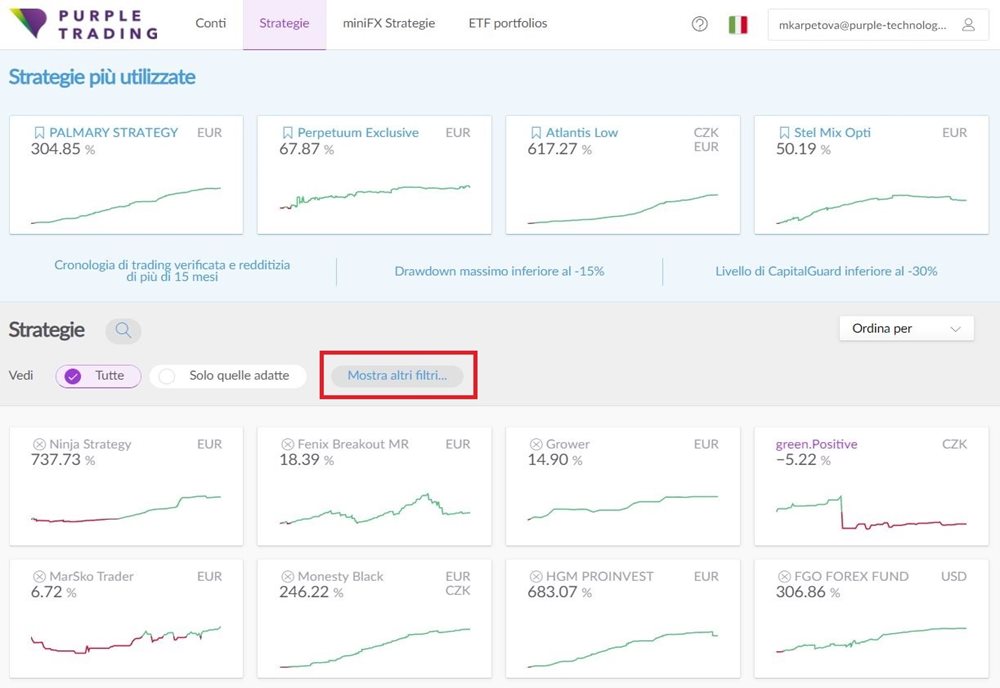This screenshot has width=1000, height=688.
Task: Open the help question mark icon
Action: click(x=700, y=24)
